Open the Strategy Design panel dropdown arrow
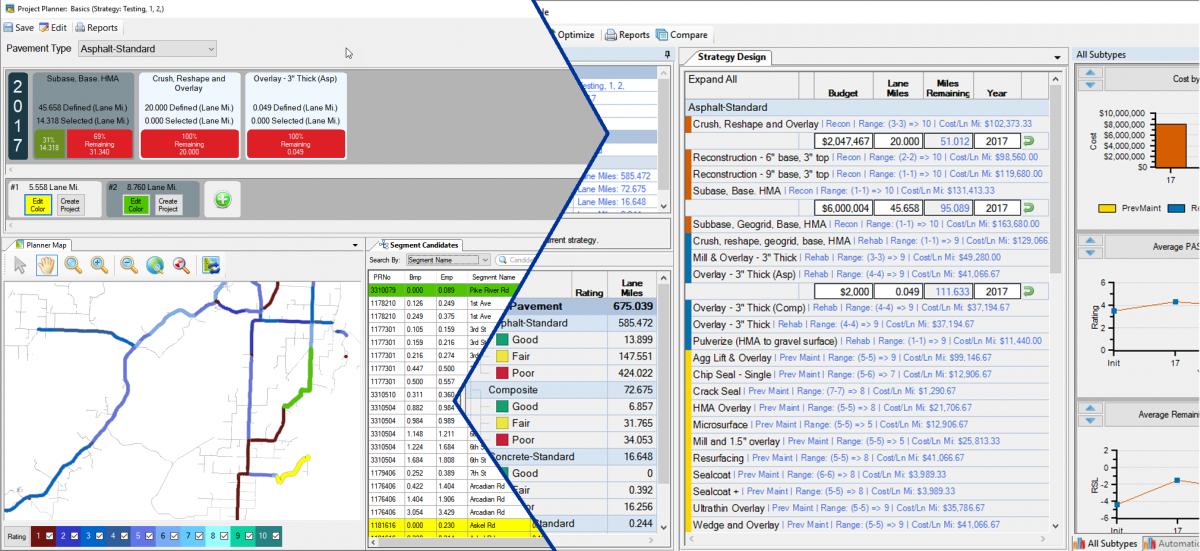1200x551 pixels. (x=1056, y=58)
